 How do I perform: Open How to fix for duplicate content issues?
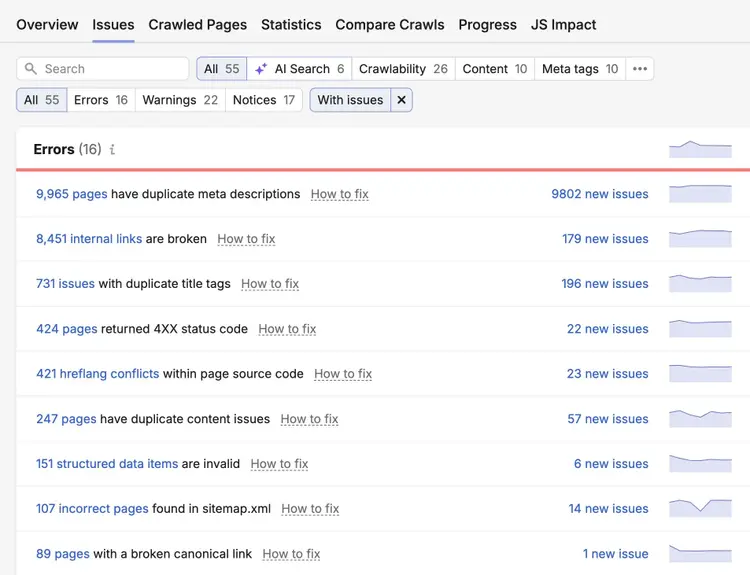point(309,419)
